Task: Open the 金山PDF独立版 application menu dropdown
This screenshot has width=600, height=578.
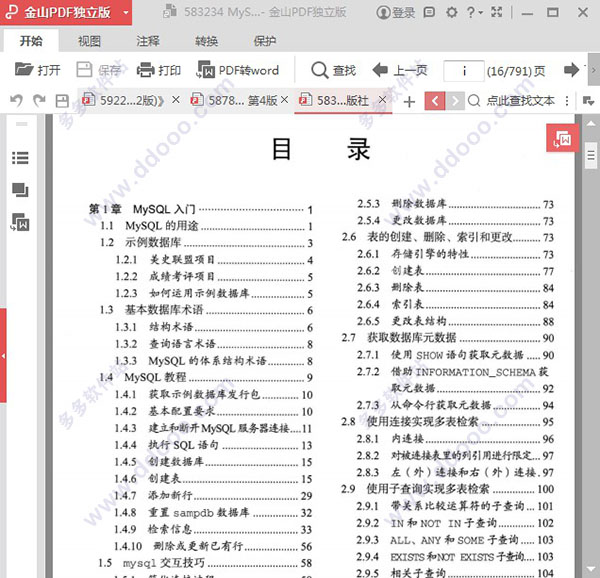Action: (126, 13)
